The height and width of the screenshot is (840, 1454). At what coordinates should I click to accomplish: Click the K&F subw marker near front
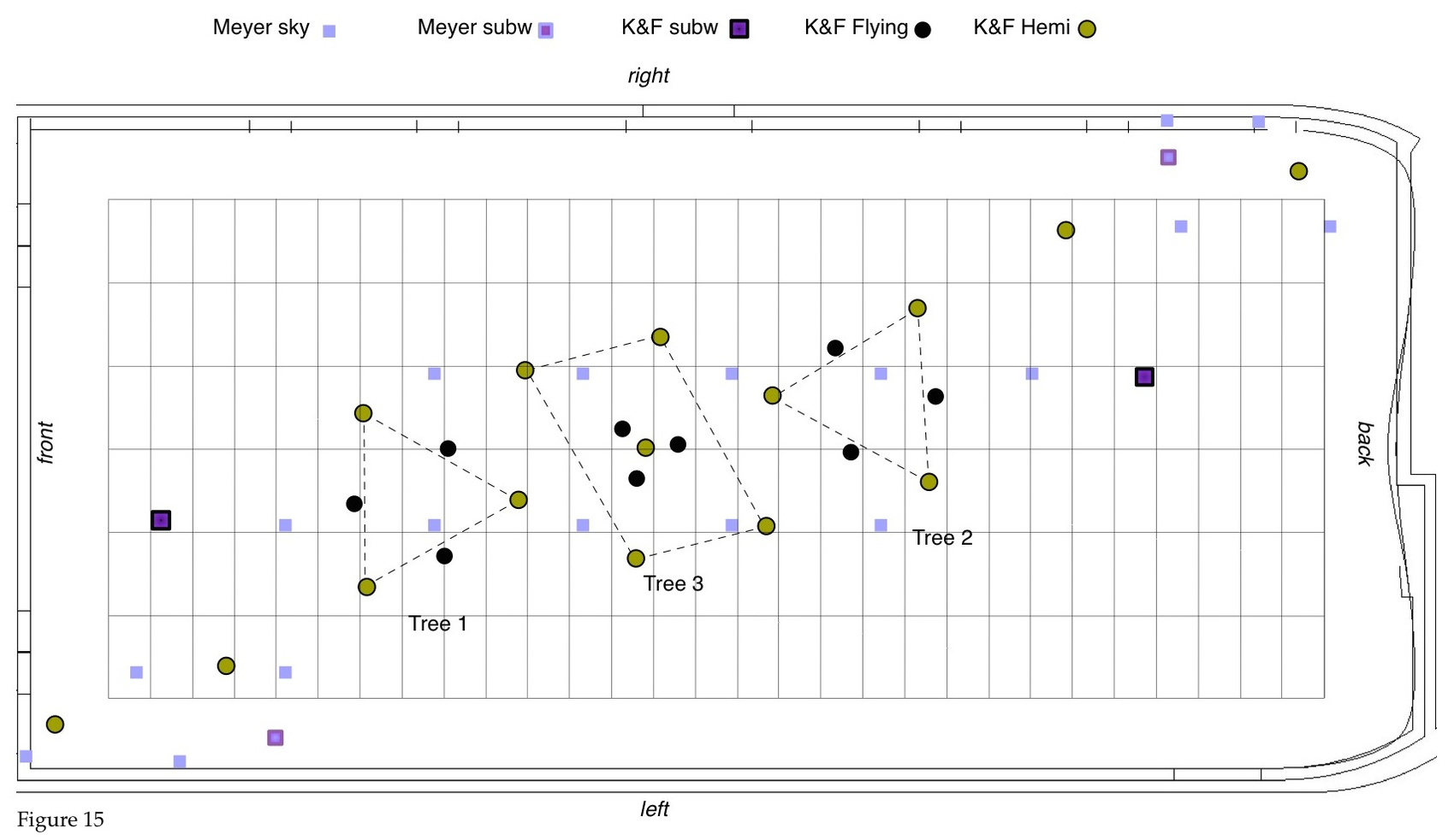[x=161, y=520]
